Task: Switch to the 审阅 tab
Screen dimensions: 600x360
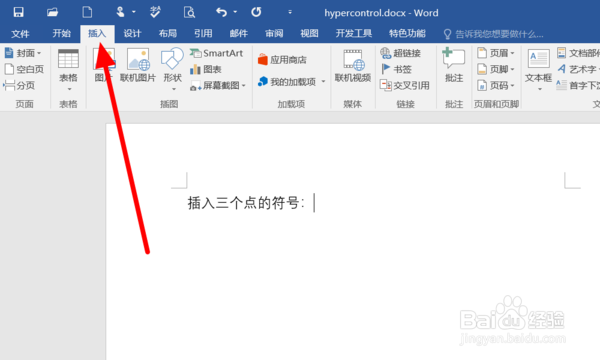Action: point(274,34)
